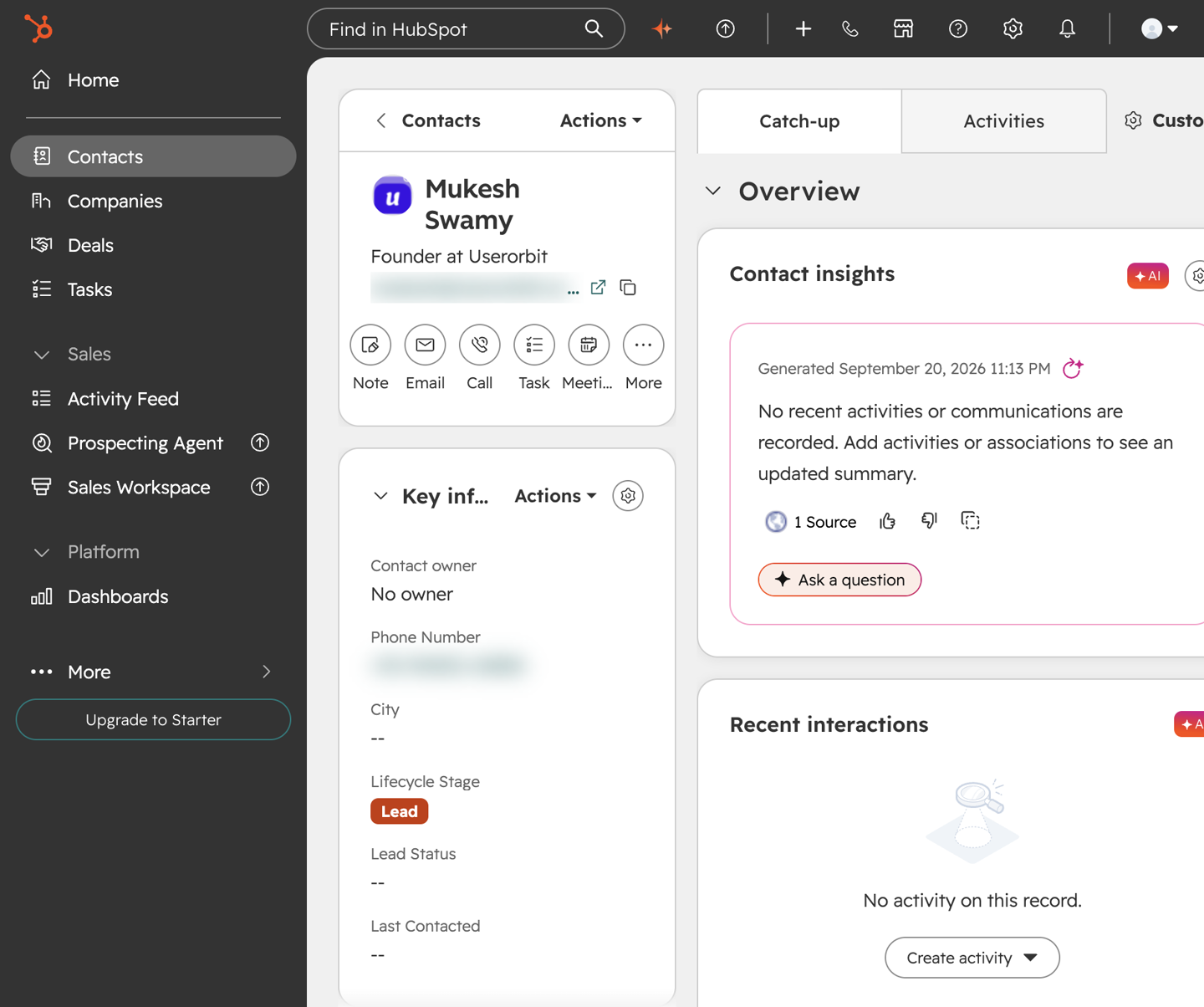
Task: Open Contacts in sidebar
Action: 153,156
